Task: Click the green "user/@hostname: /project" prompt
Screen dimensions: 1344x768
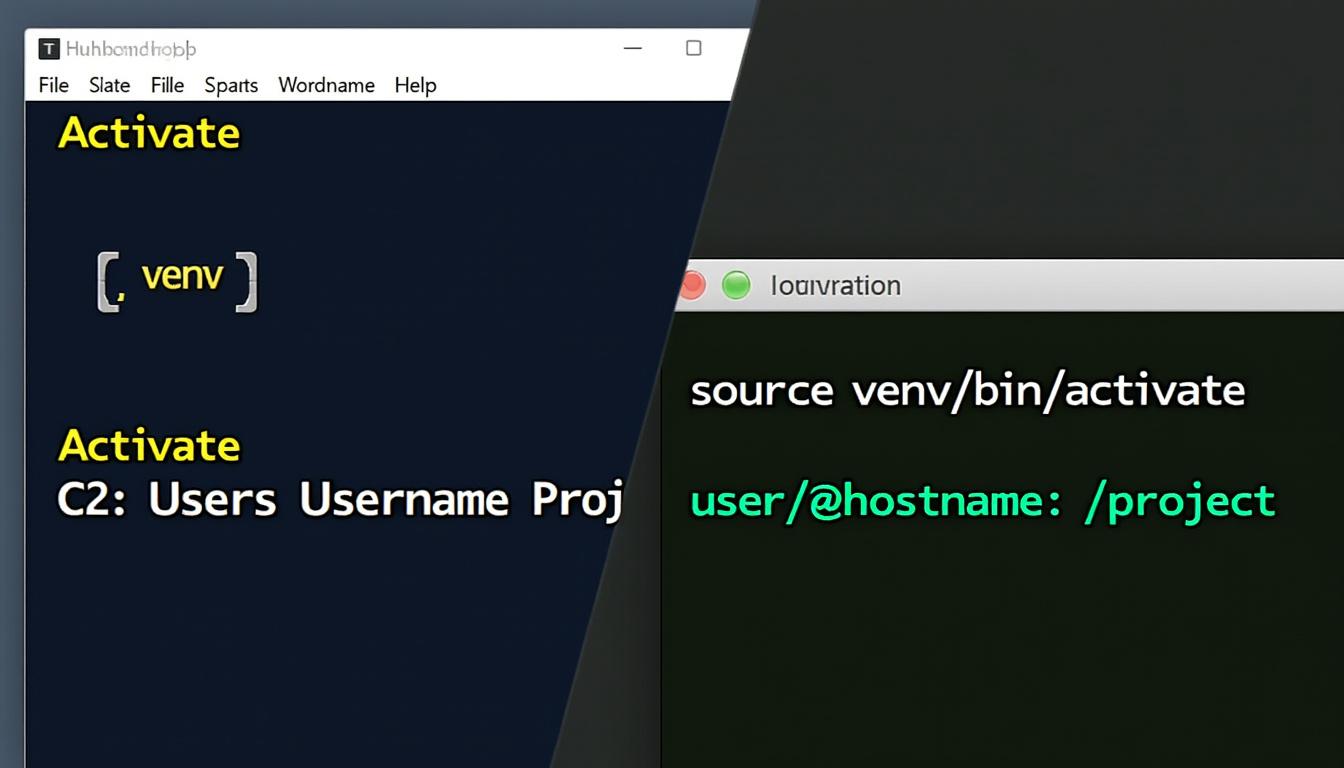Action: pos(982,500)
